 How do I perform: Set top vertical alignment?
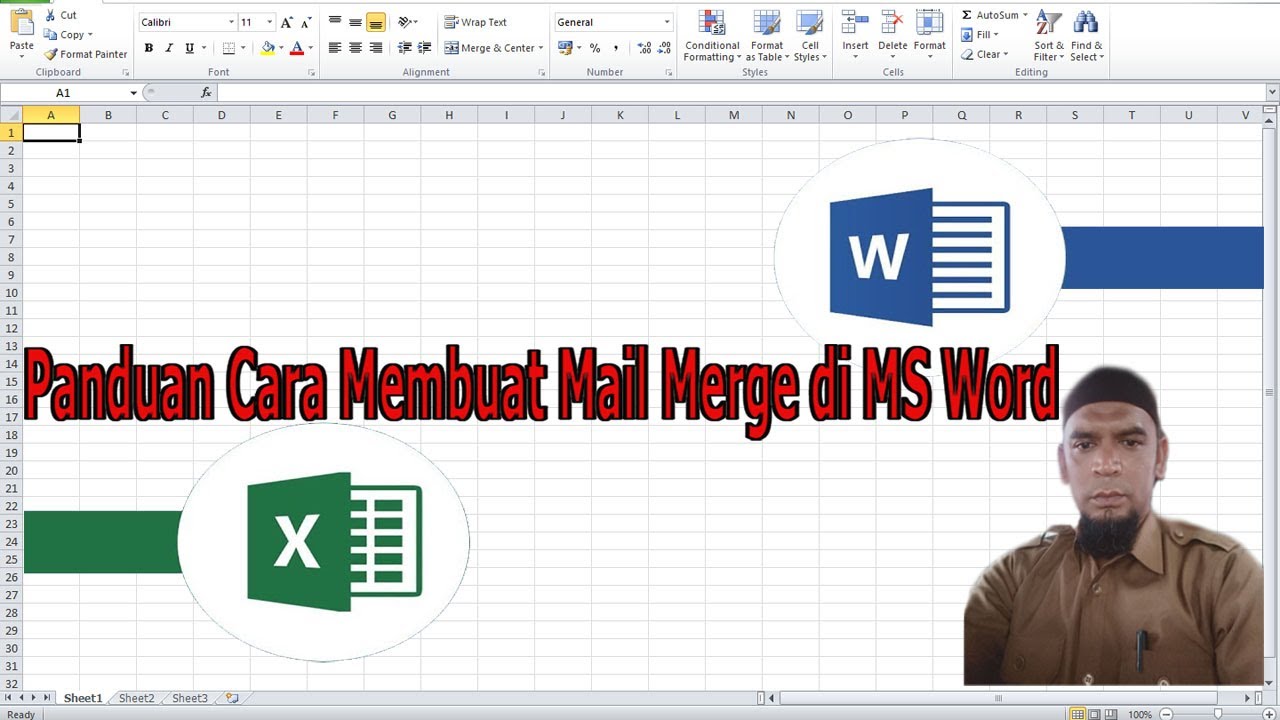point(335,22)
